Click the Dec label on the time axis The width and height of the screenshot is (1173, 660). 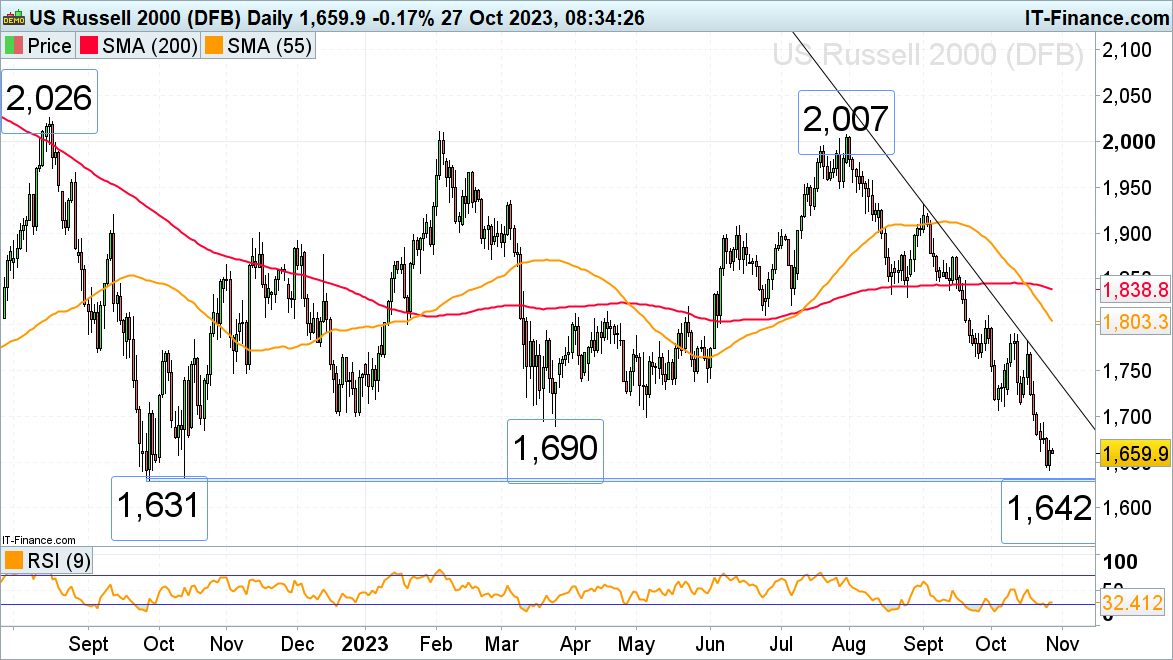(x=297, y=644)
